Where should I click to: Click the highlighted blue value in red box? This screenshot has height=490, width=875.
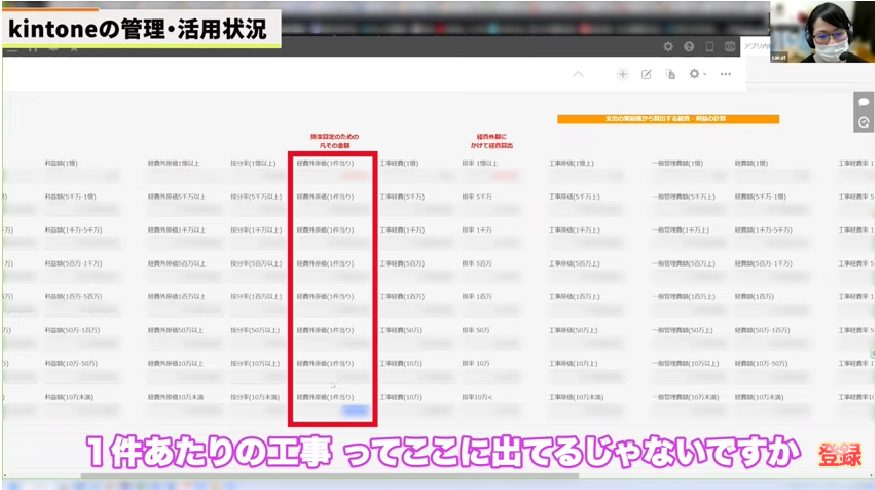point(355,410)
